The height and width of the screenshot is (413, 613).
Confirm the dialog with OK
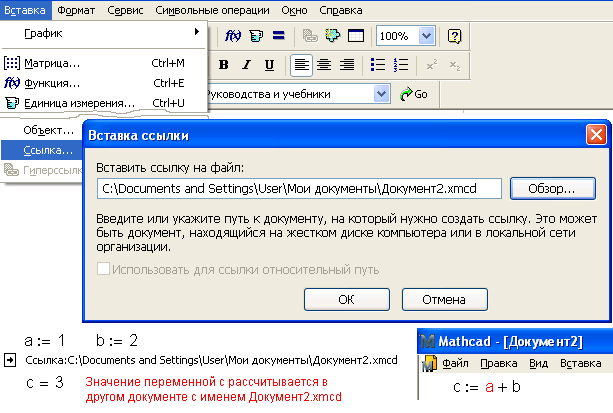tap(347, 300)
